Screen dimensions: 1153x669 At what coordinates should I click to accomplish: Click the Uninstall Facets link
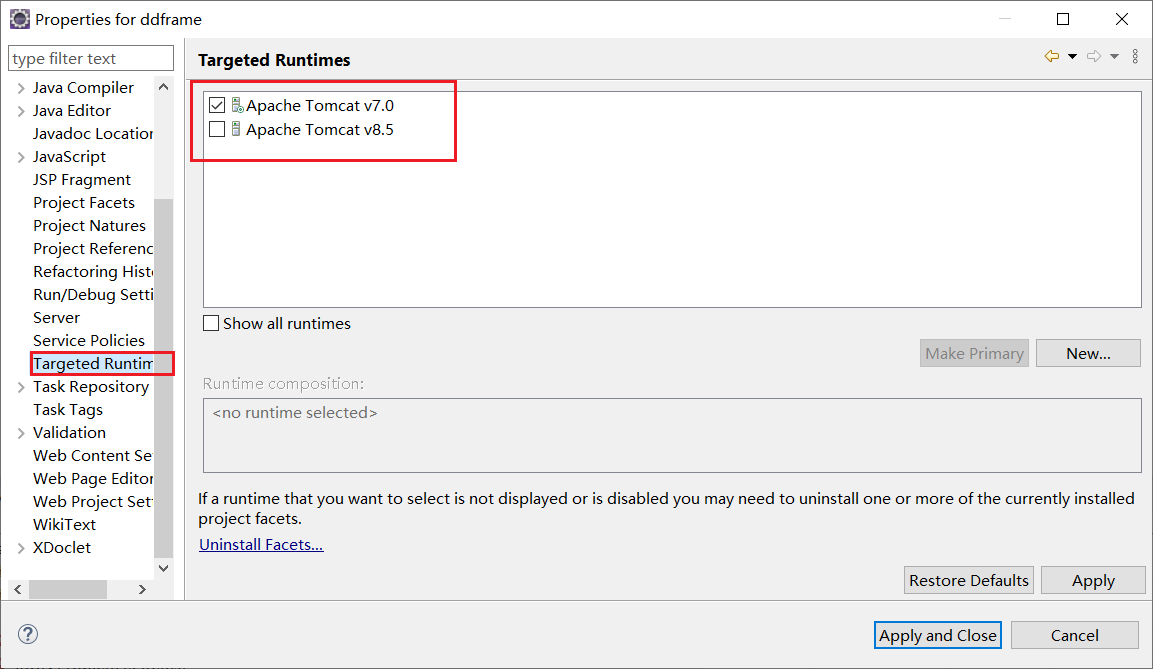pyautogui.click(x=261, y=545)
